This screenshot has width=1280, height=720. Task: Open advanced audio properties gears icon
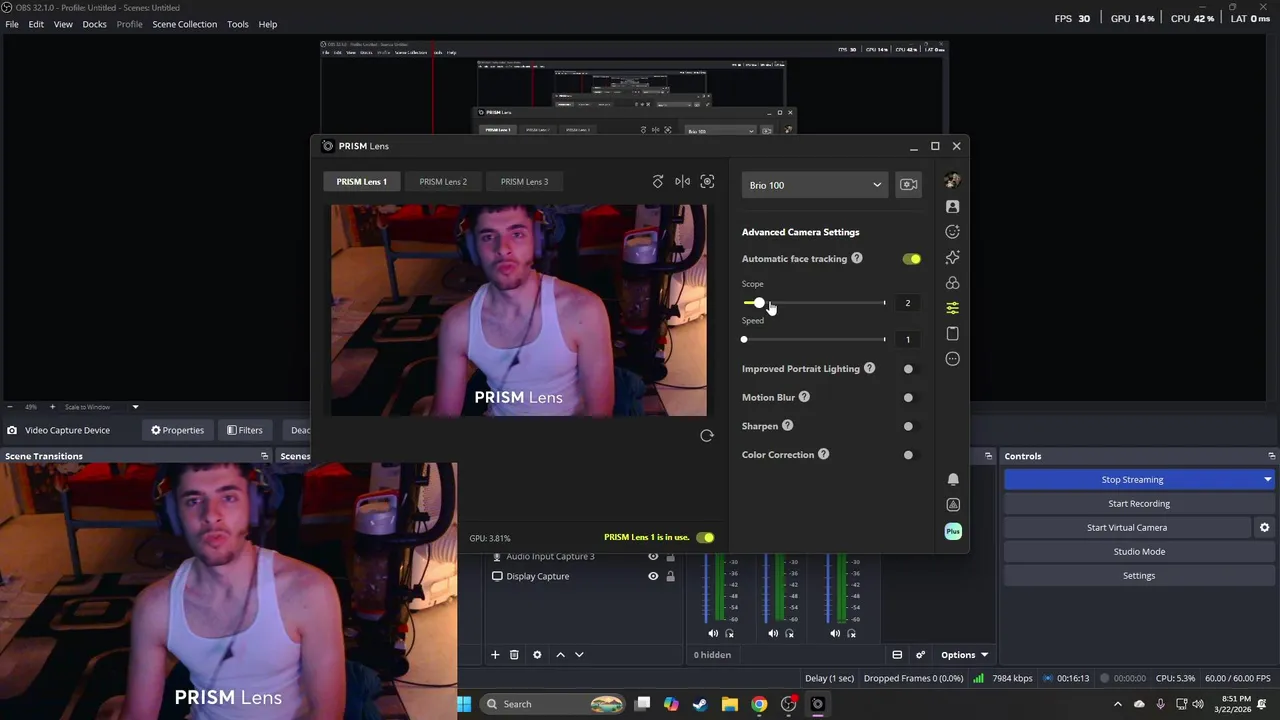pyautogui.click(x=920, y=655)
